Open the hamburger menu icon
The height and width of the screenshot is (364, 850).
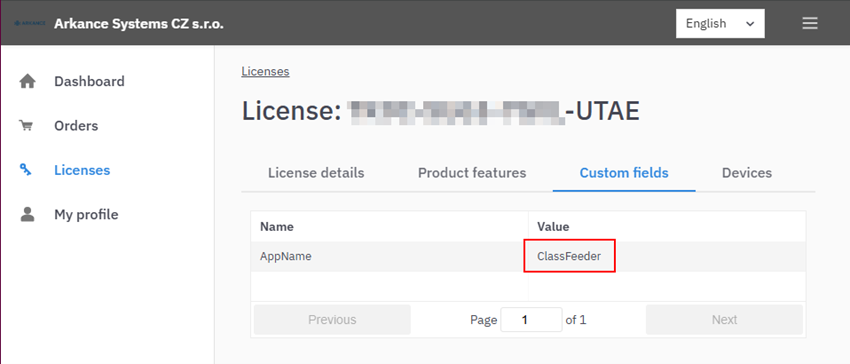tap(810, 23)
